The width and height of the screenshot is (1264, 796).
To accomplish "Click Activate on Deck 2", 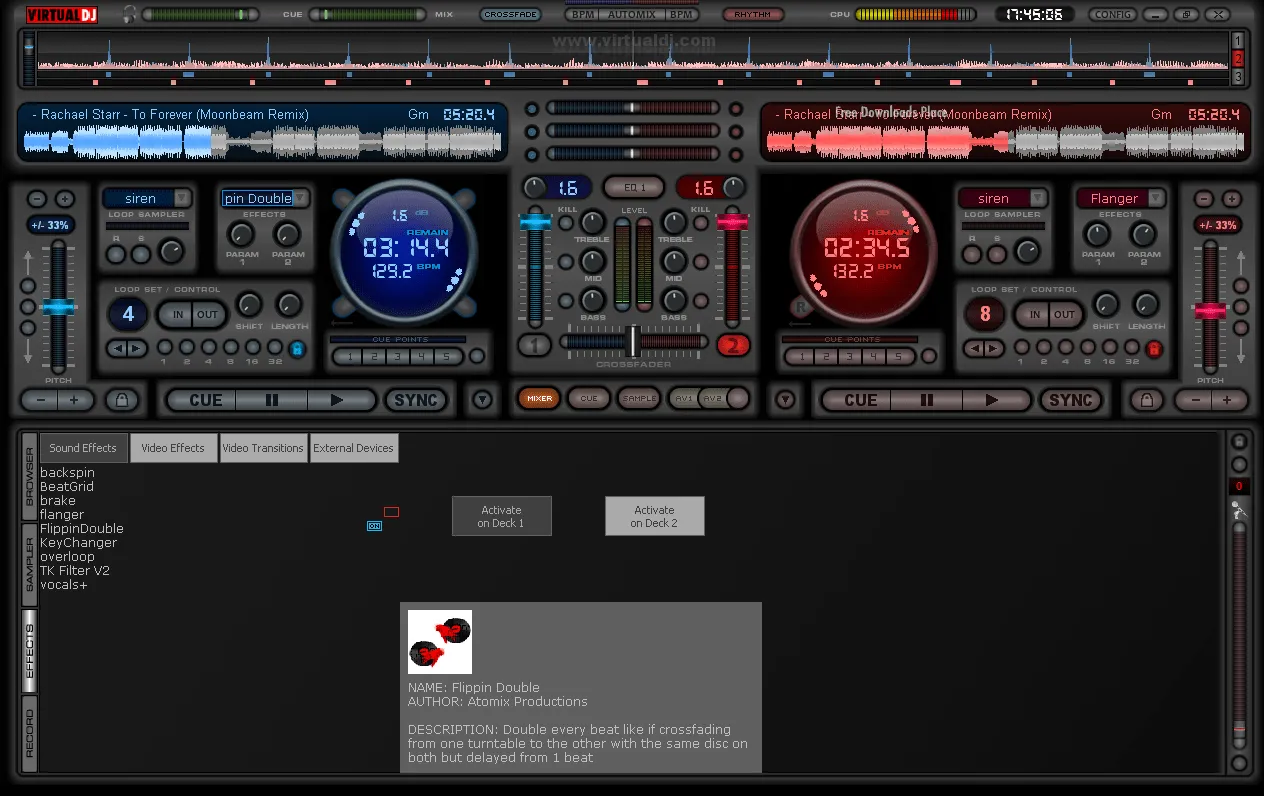I will click(655, 515).
